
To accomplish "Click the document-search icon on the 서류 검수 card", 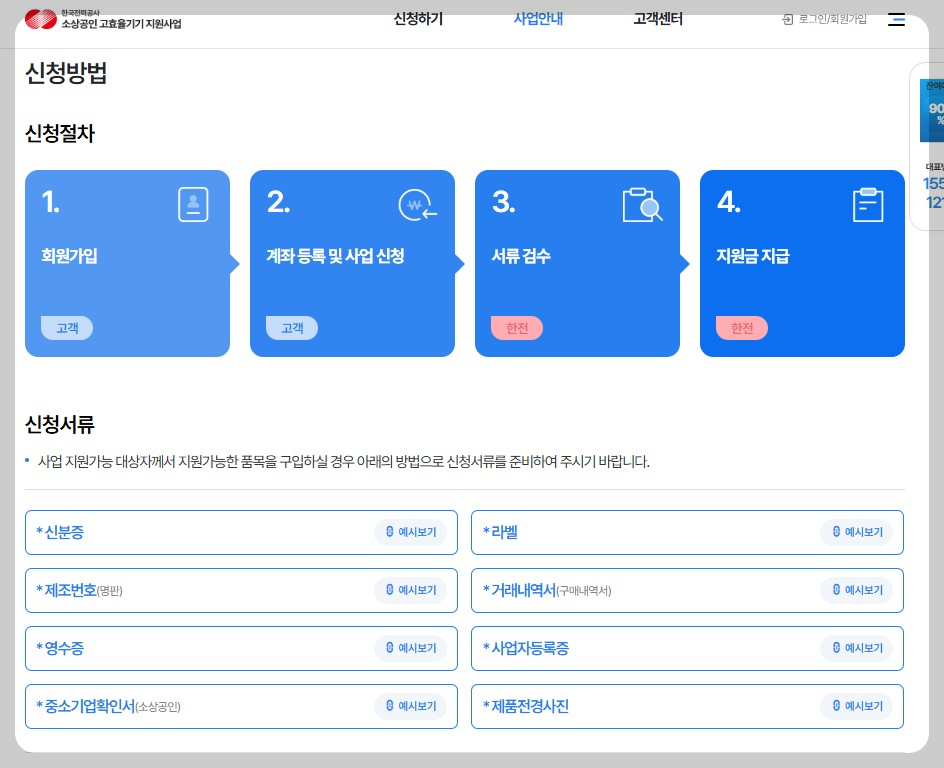I will click(643, 203).
